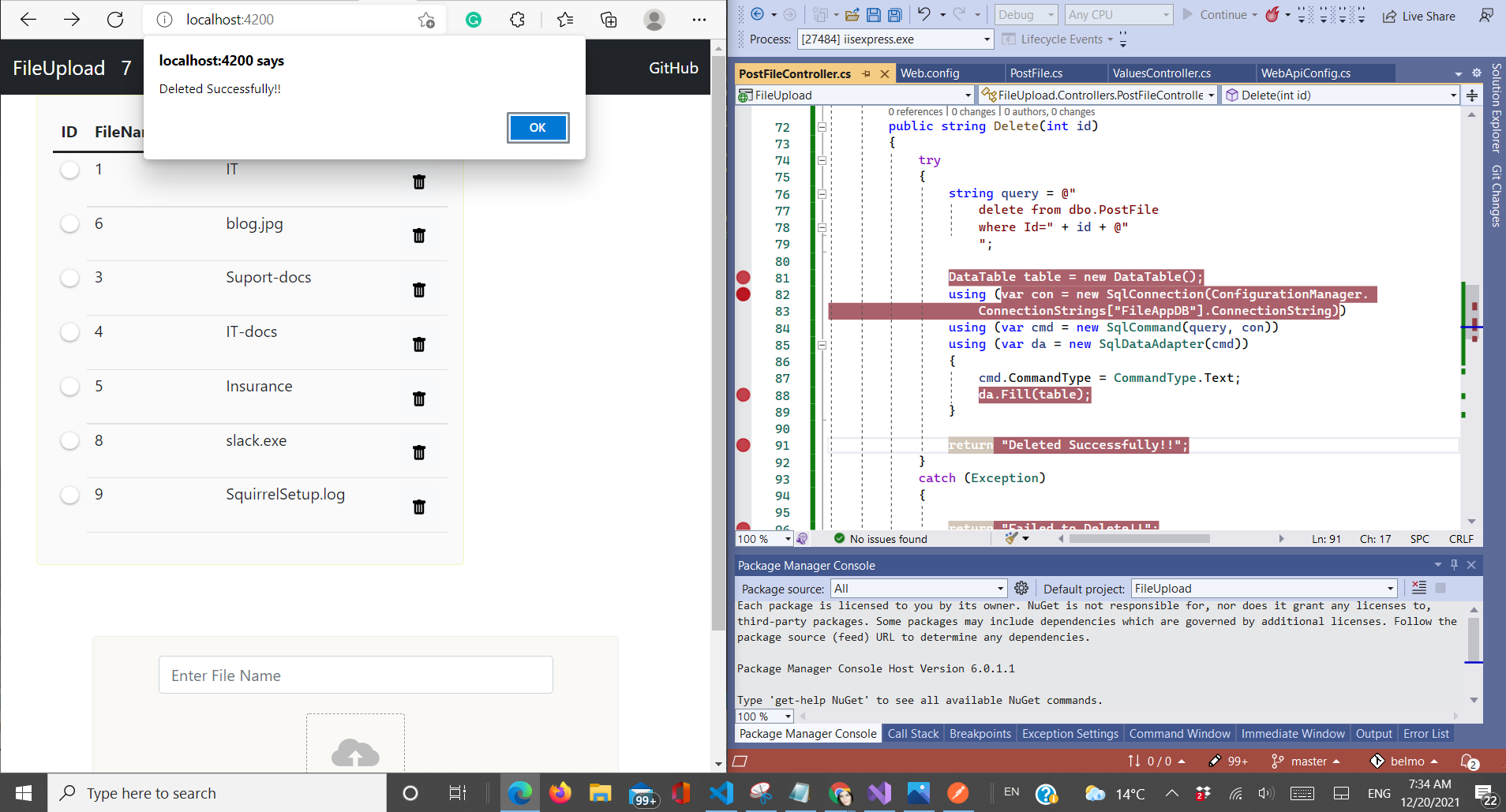Open the browser Favorites star-list icon

coord(565,20)
